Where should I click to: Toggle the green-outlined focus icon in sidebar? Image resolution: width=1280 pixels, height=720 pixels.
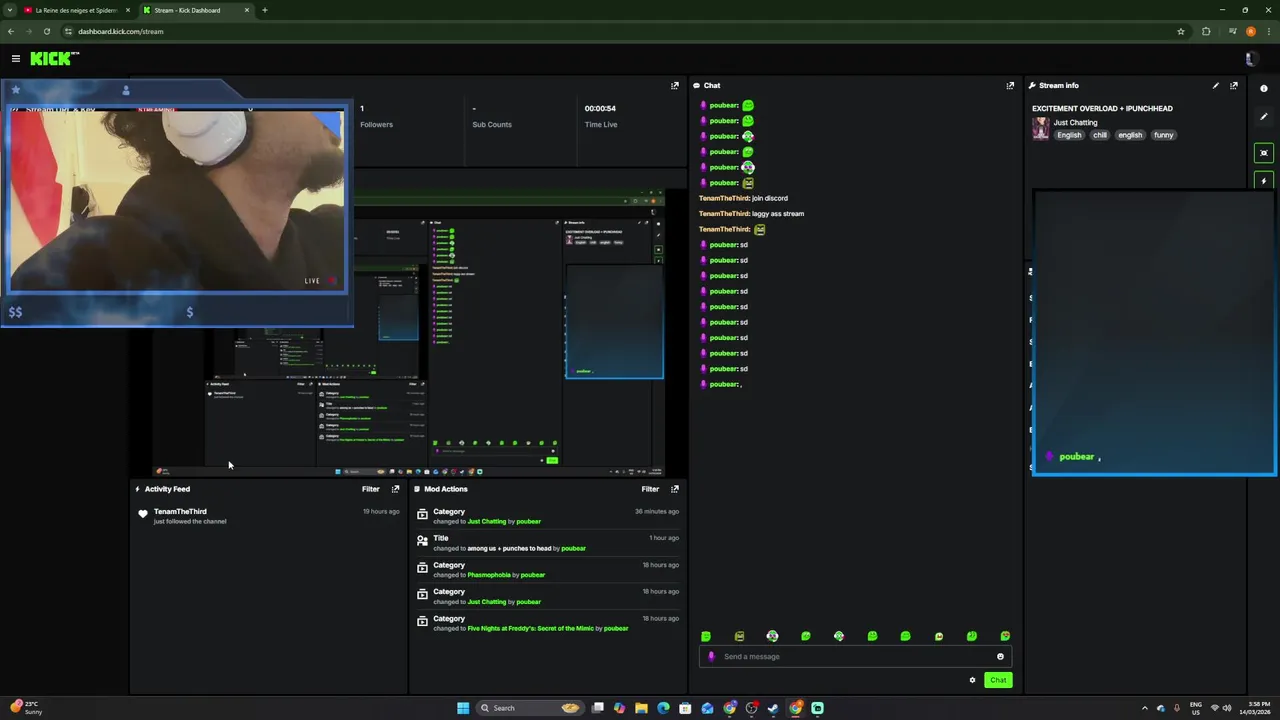coord(1264,153)
